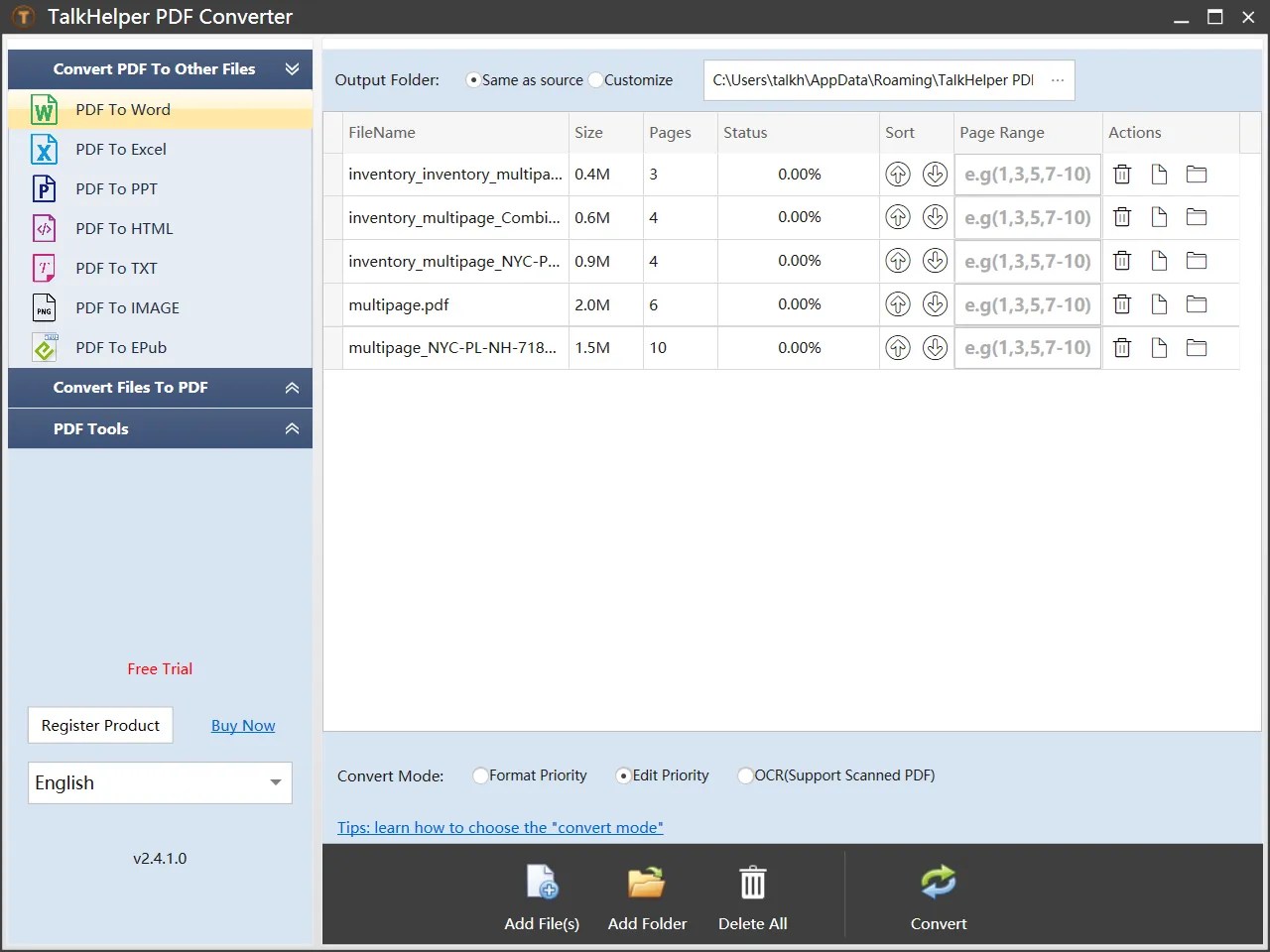This screenshot has height=952, width=1270.
Task: Expand the PDF Tools section
Action: pos(291,428)
